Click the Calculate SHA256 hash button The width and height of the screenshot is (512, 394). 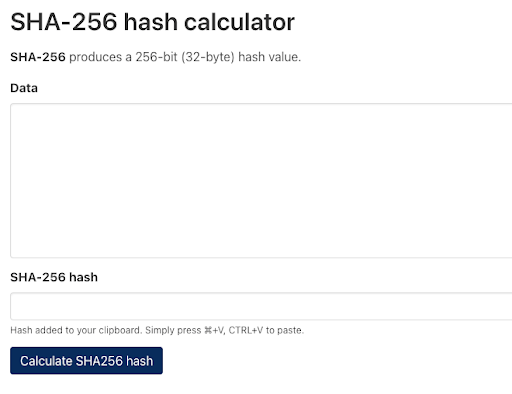tap(86, 361)
